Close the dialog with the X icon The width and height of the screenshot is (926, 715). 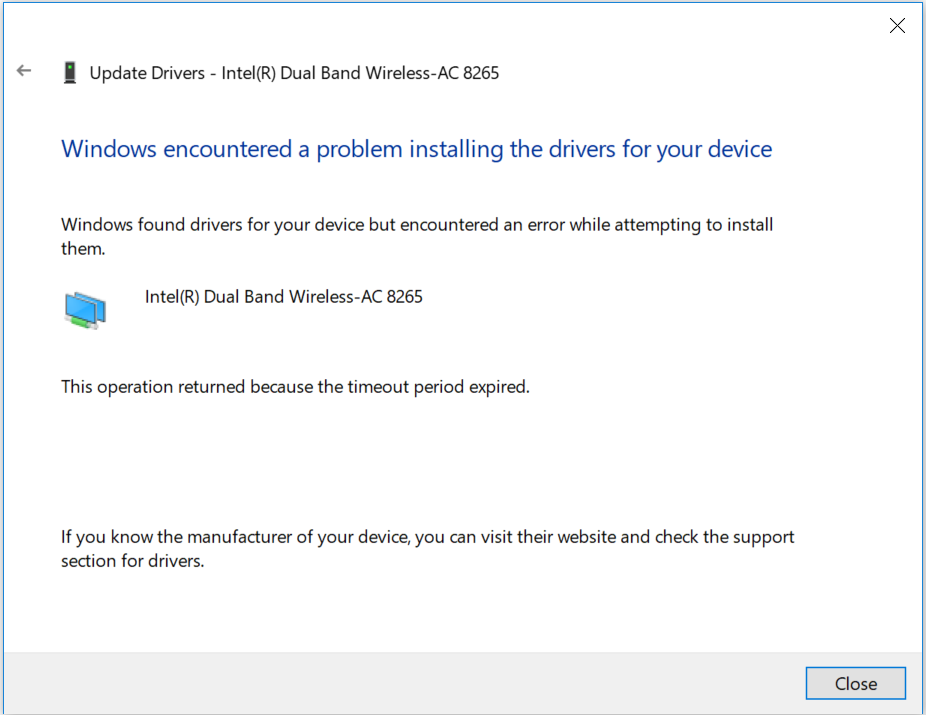click(897, 26)
